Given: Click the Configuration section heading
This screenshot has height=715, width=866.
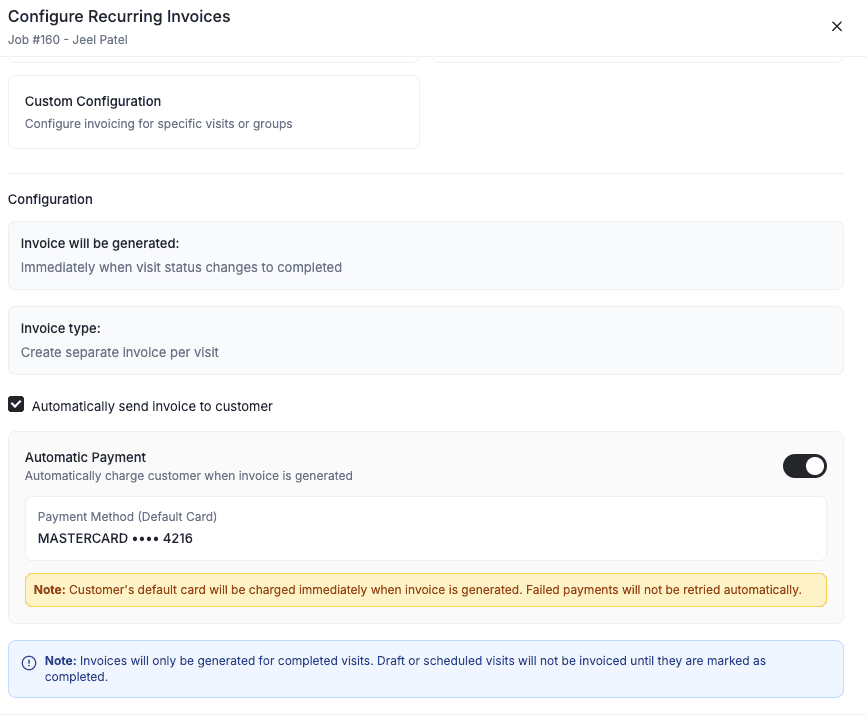Looking at the screenshot, I should tap(50, 199).
